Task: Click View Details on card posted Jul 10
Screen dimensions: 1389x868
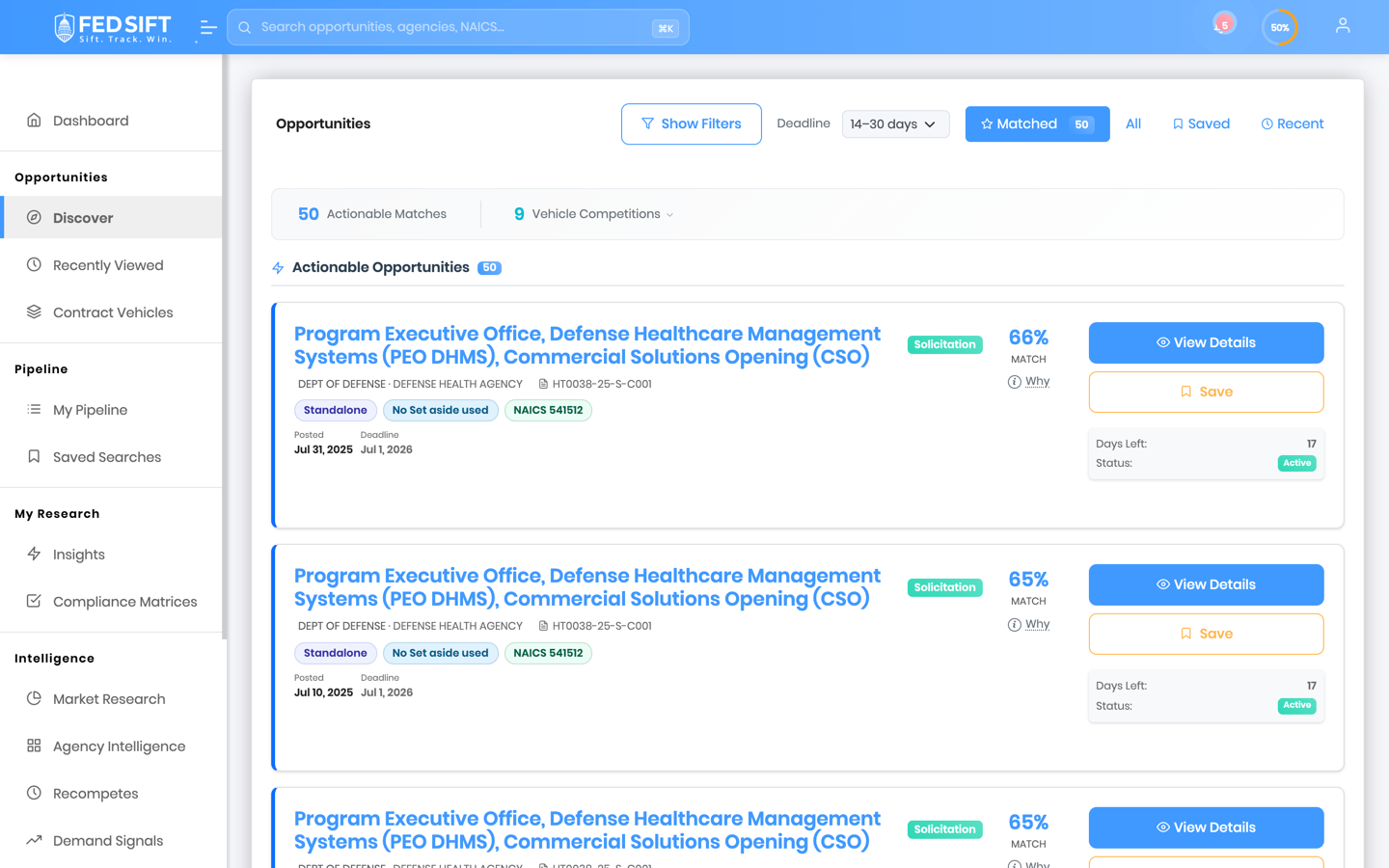Action: click(1206, 584)
